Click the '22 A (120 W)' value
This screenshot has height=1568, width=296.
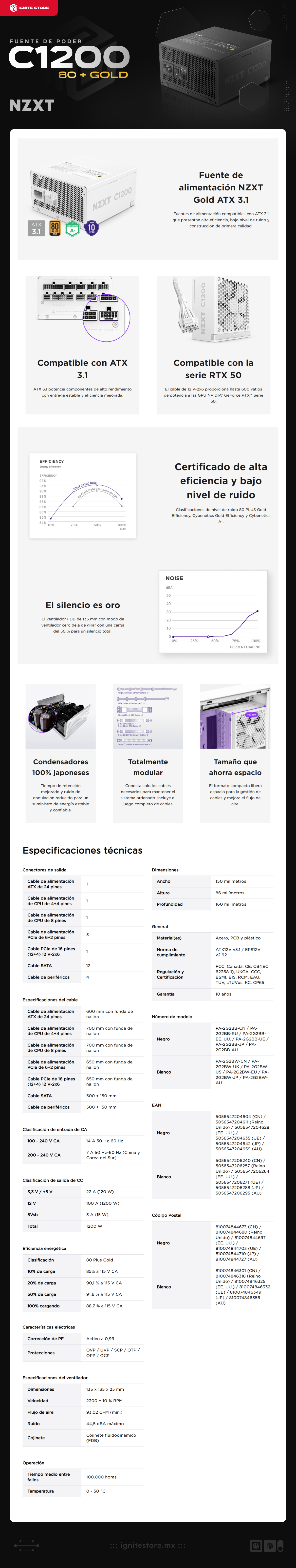100,1192
